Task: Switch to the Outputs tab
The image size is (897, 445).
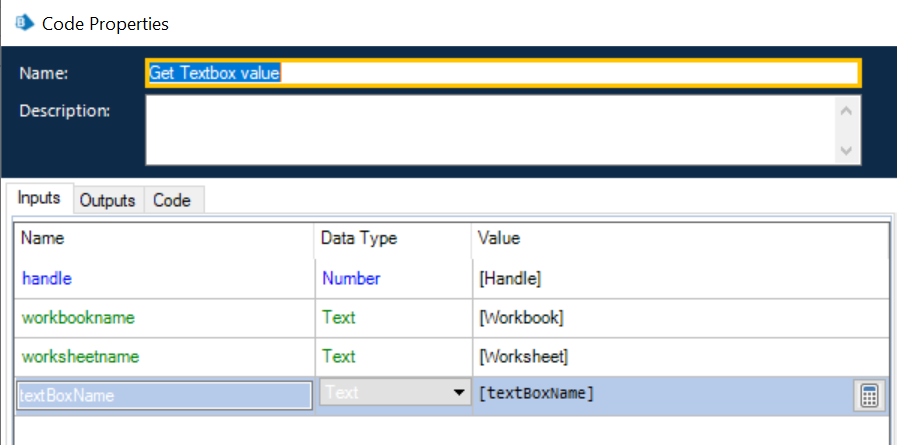Action: click(x=108, y=200)
